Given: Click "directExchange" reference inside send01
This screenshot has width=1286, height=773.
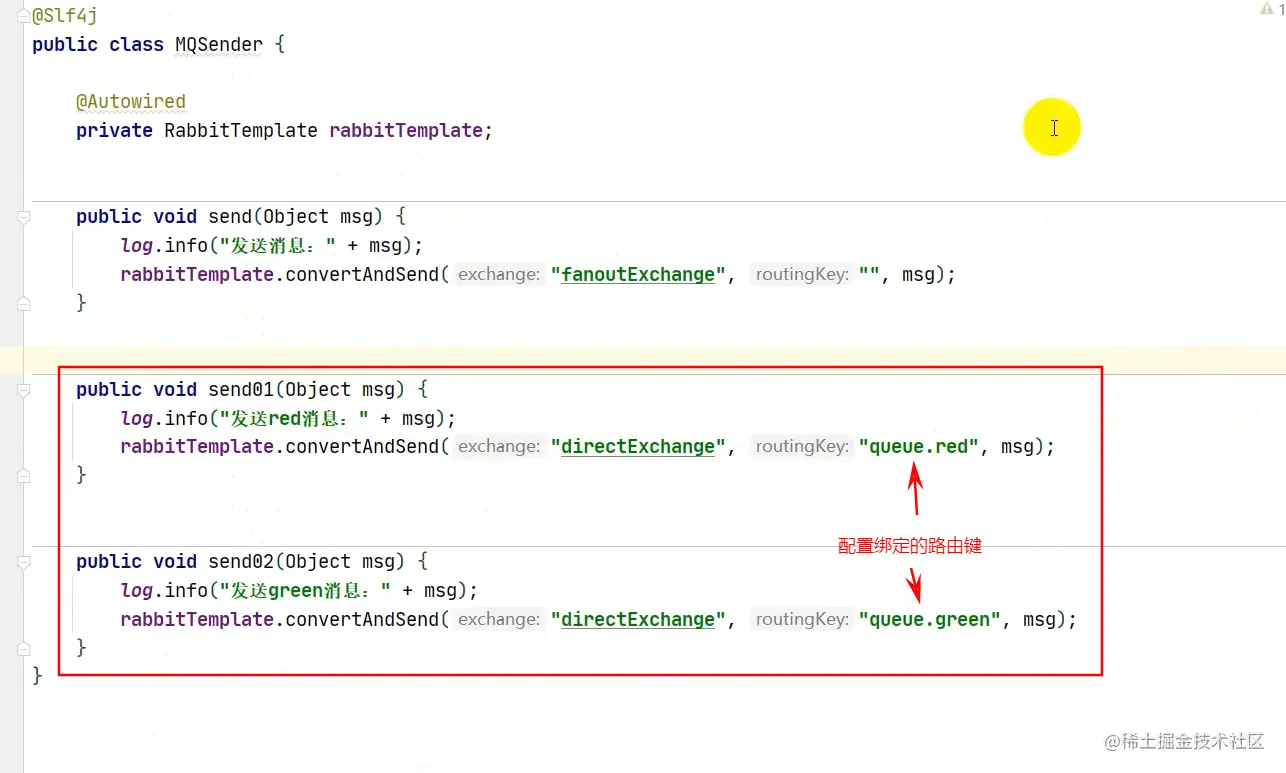Looking at the screenshot, I should click(638, 447).
